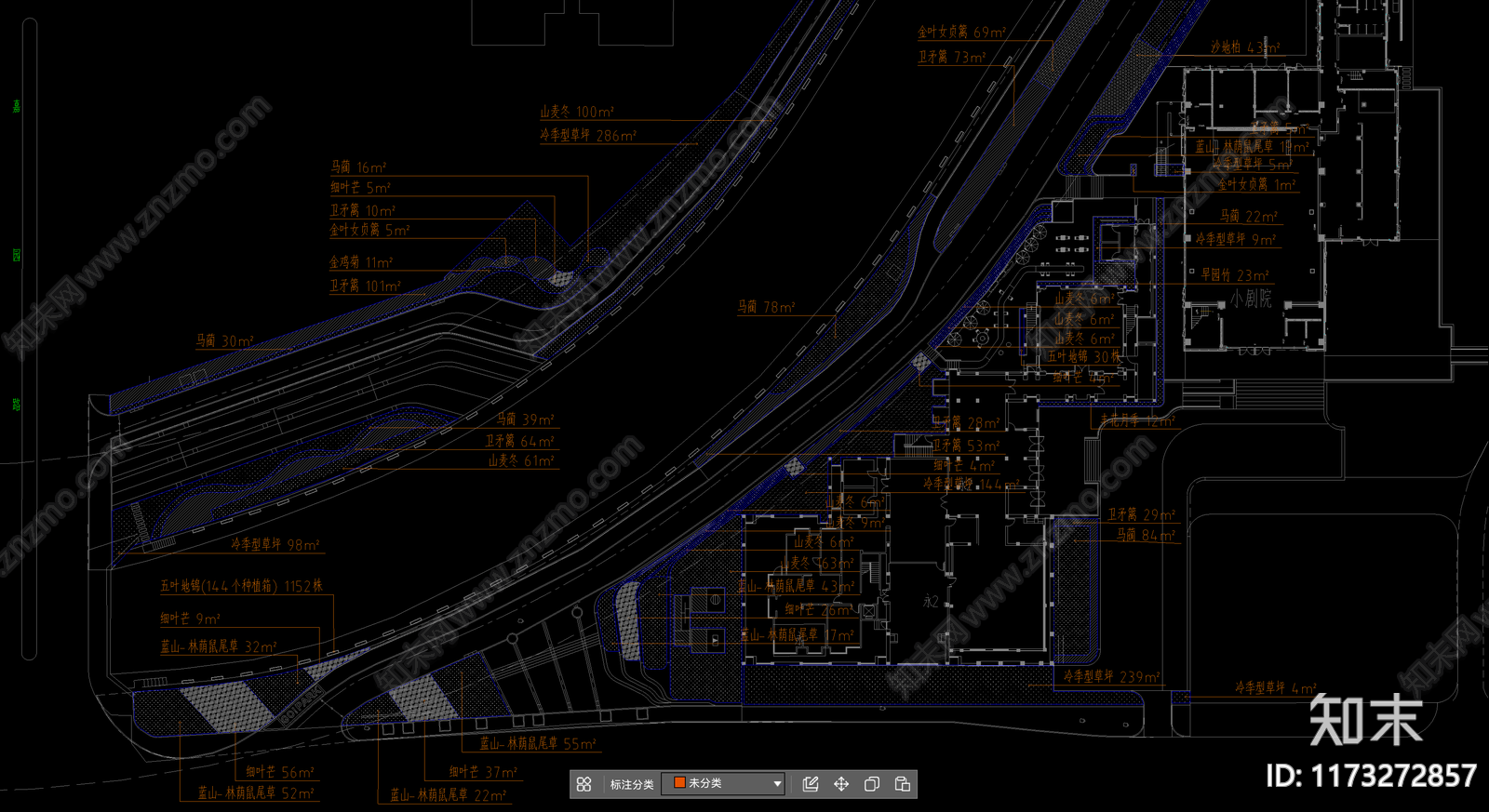Click the paste clipboard icon
This screenshot has width=1489, height=812.
903,784
